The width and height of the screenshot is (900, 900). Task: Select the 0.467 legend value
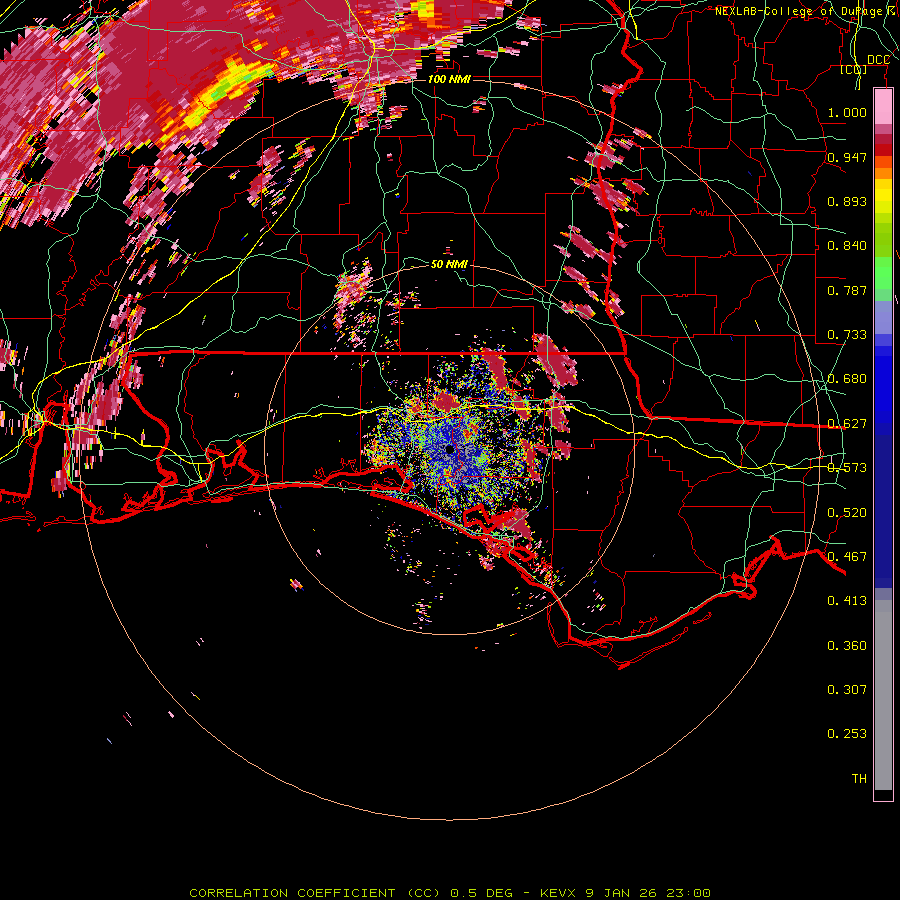point(847,556)
